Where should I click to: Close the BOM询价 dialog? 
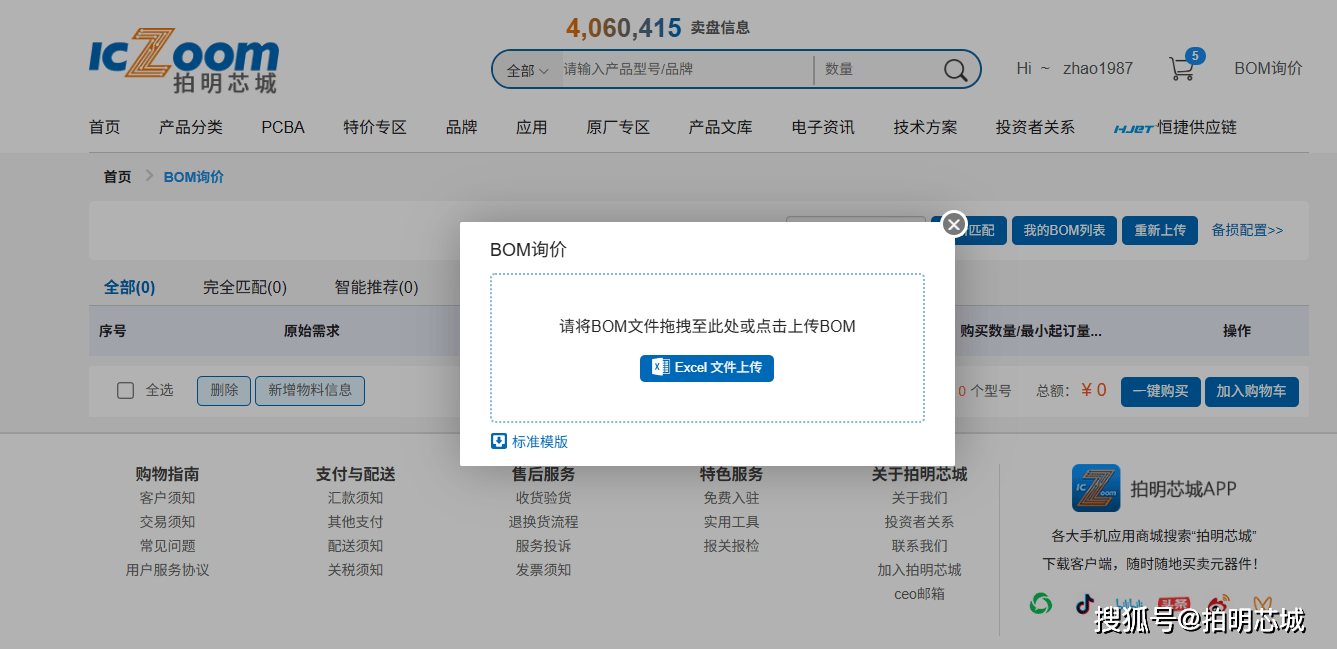pos(954,225)
